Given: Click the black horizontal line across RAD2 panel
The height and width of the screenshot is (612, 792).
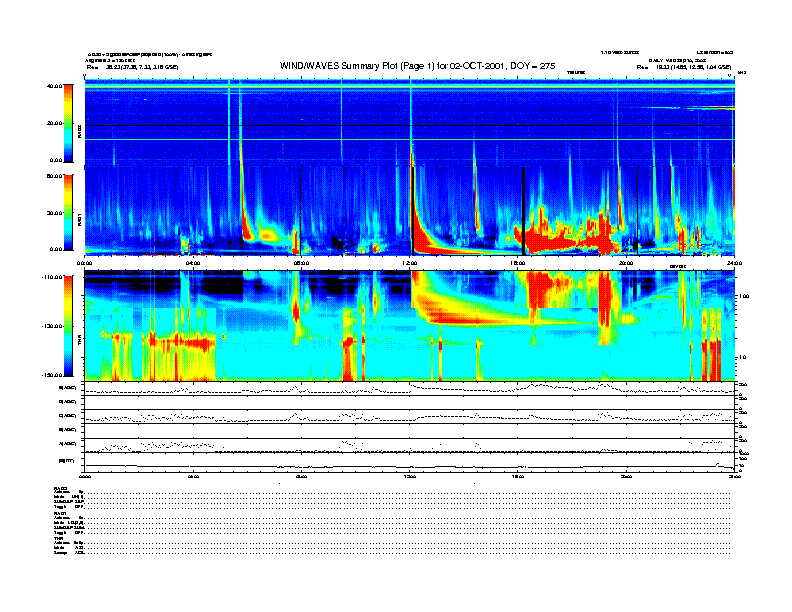Looking at the screenshot, I should (x=410, y=125).
